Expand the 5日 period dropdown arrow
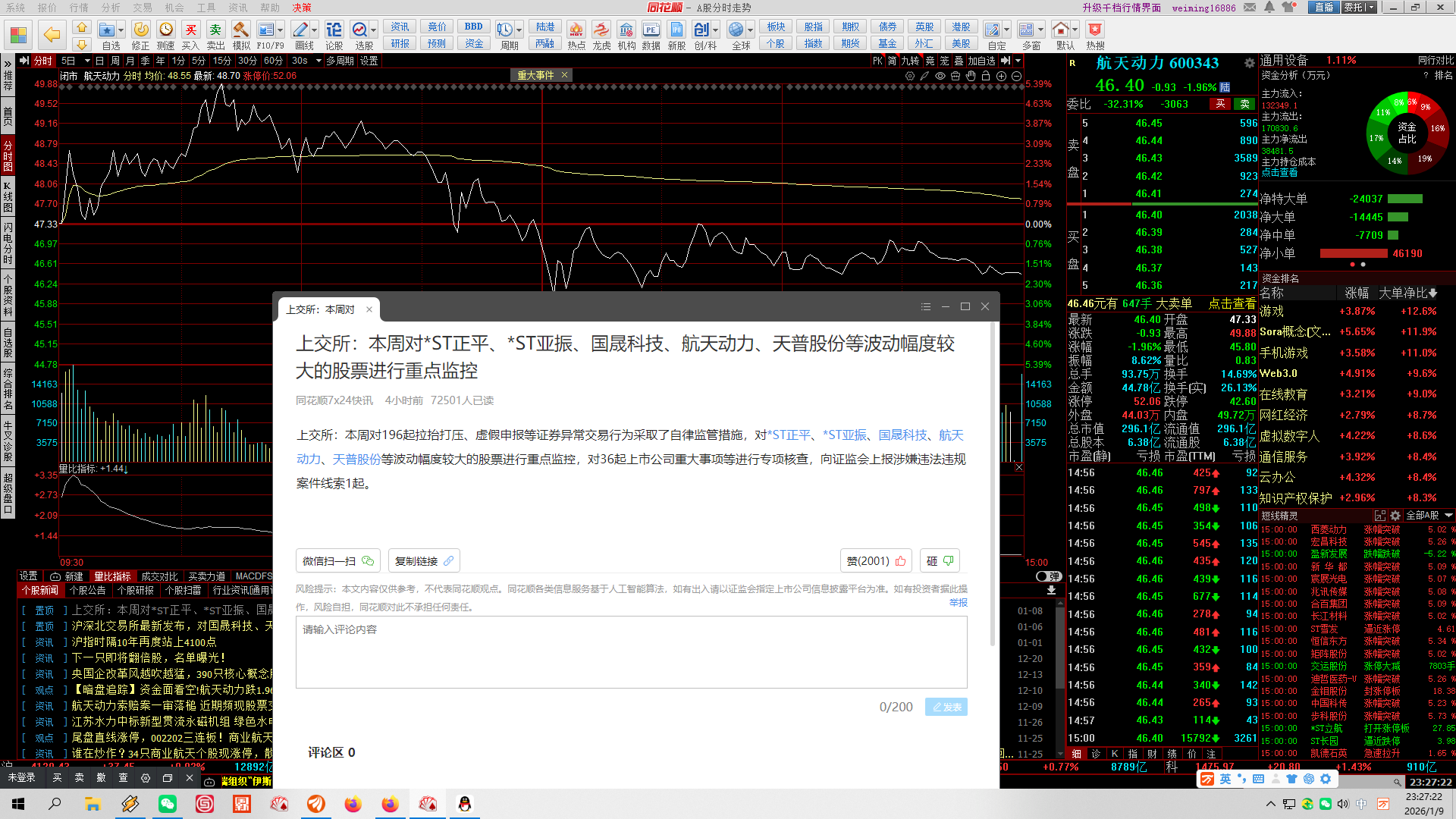1456x819 pixels. pyautogui.click(x=87, y=61)
